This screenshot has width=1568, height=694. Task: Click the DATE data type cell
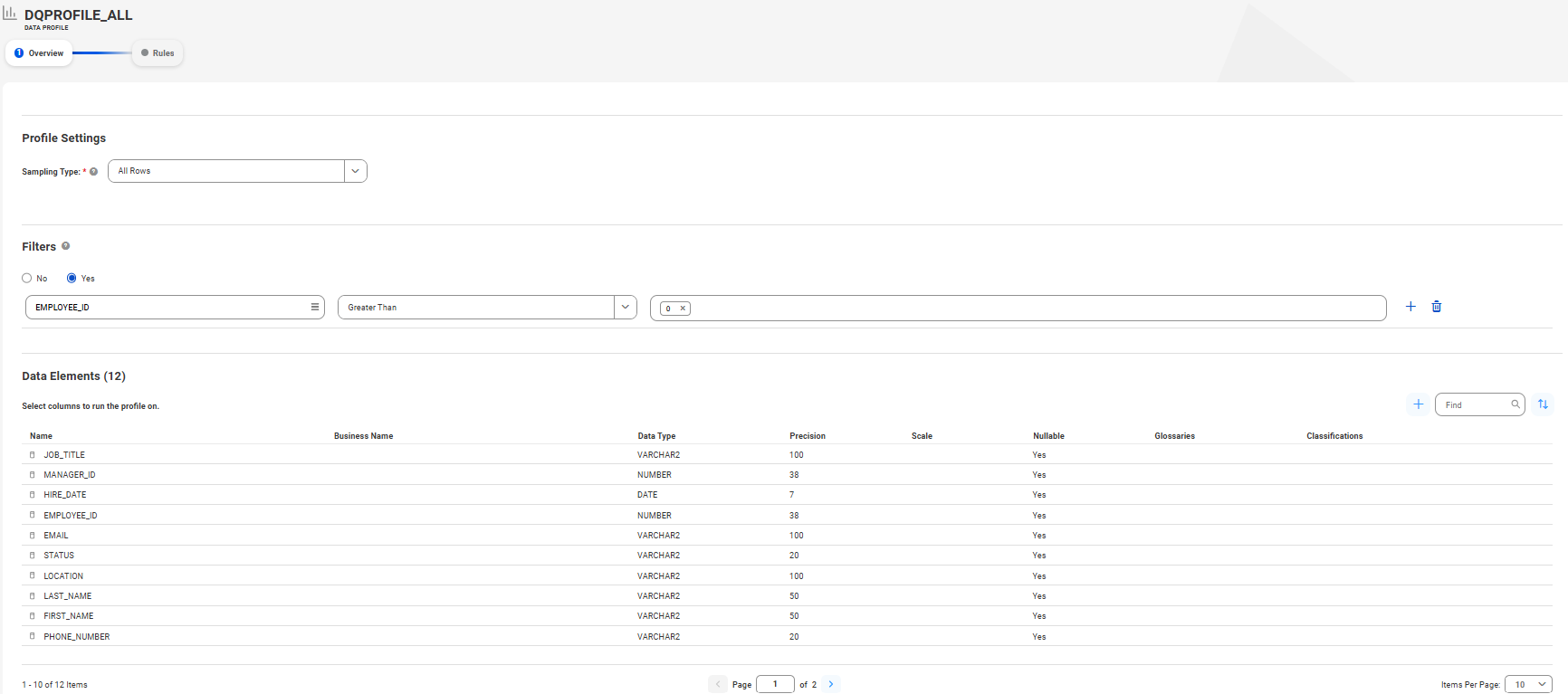tap(647, 495)
